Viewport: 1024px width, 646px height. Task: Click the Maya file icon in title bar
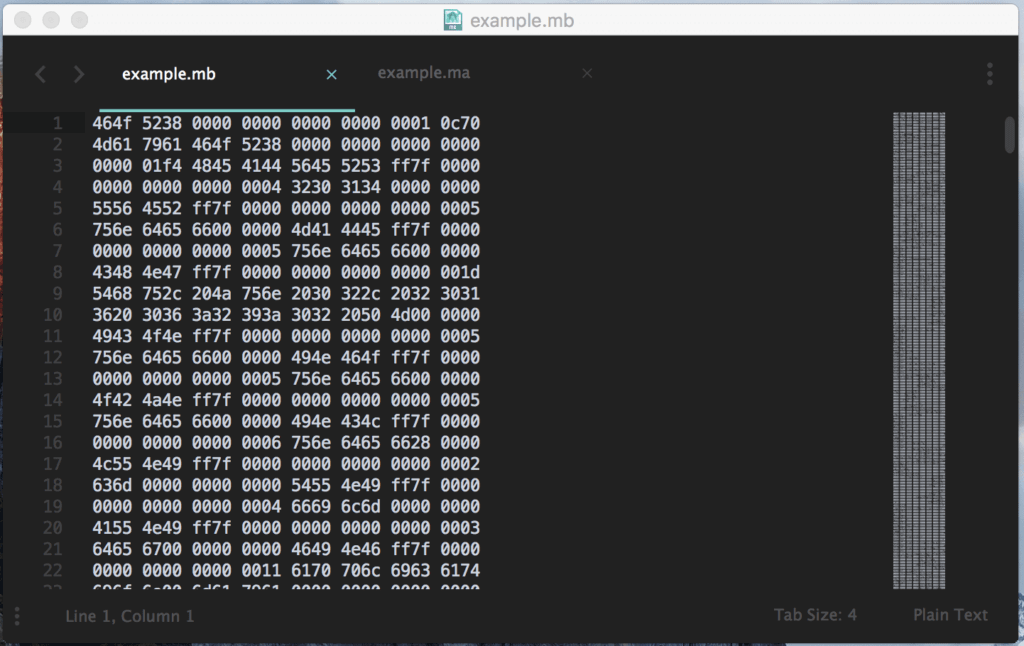coord(453,20)
